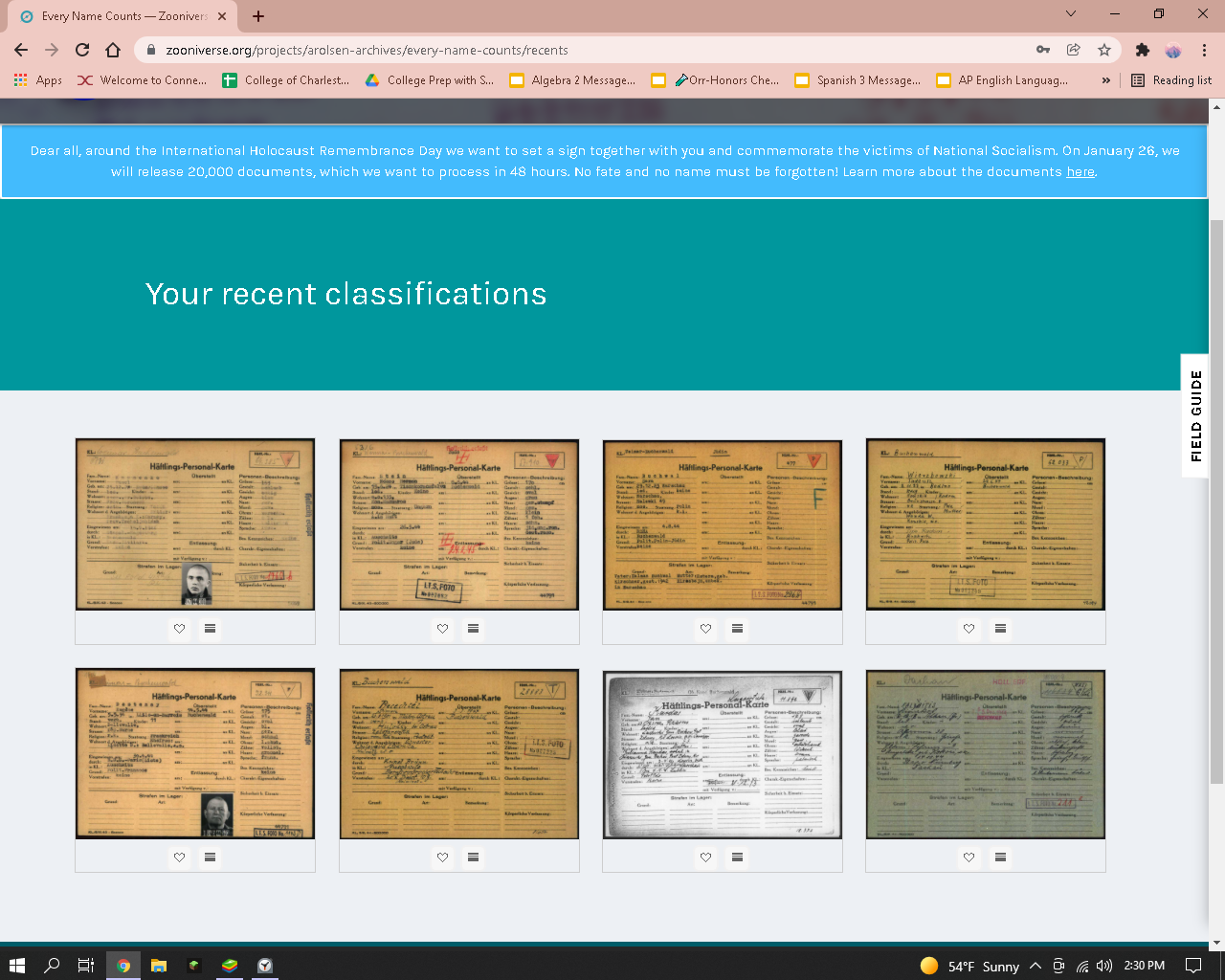Open File Explorer from the taskbar
The height and width of the screenshot is (980, 1225).
(159, 965)
